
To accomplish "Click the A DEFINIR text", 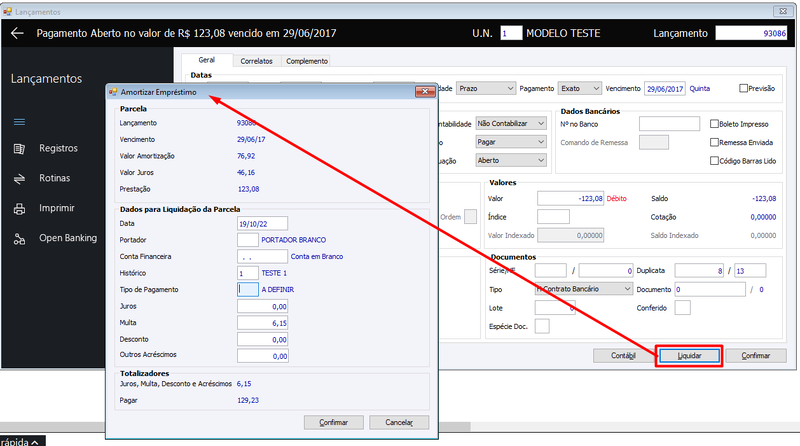I will 278,289.
